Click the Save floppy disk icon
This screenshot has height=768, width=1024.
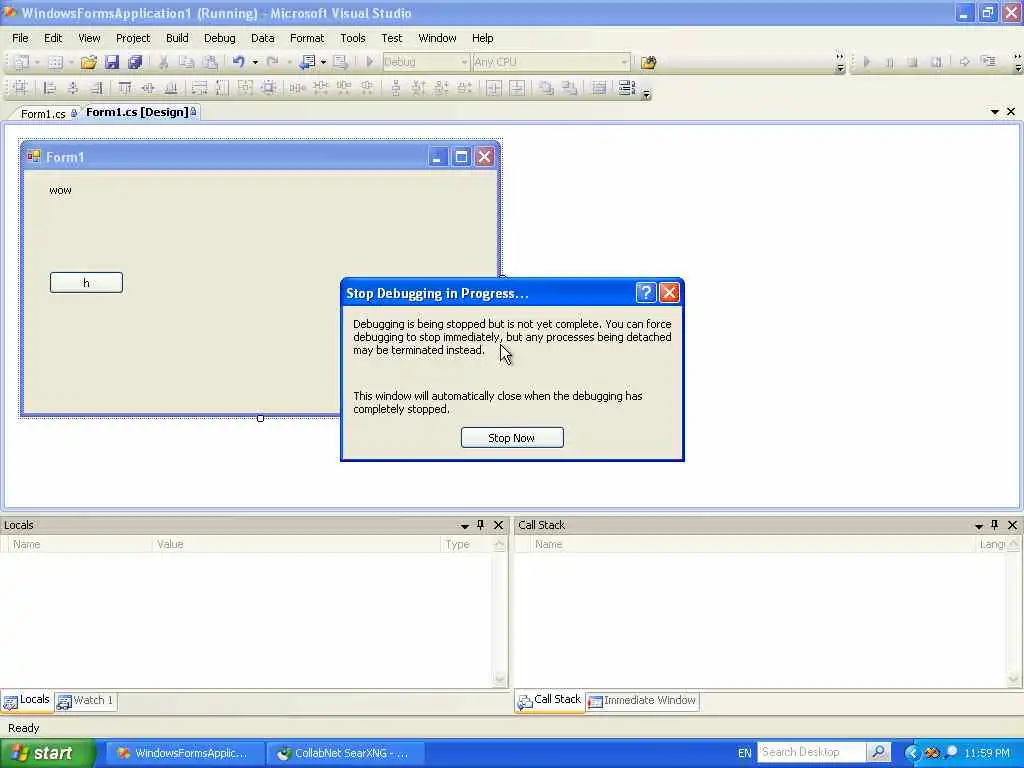pyautogui.click(x=112, y=62)
